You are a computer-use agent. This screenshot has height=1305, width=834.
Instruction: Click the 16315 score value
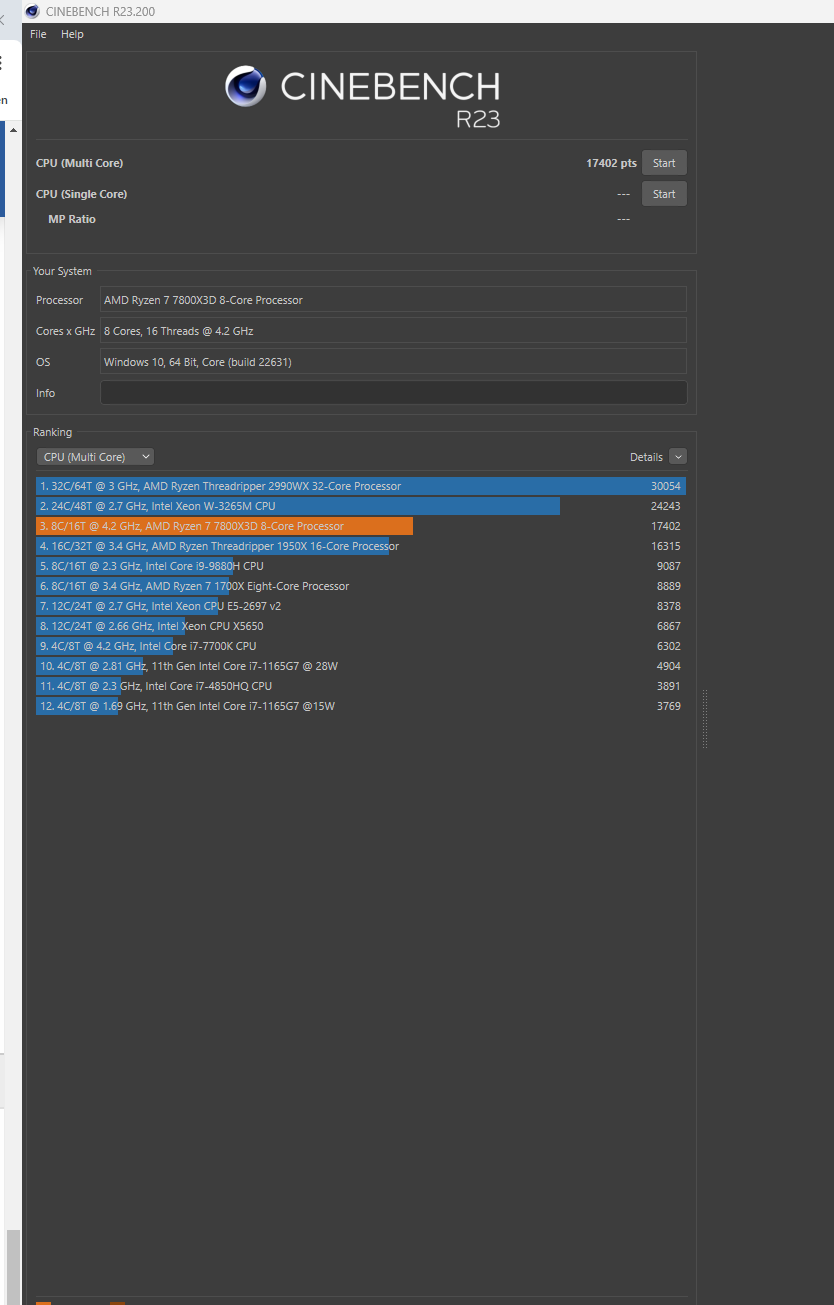click(666, 546)
